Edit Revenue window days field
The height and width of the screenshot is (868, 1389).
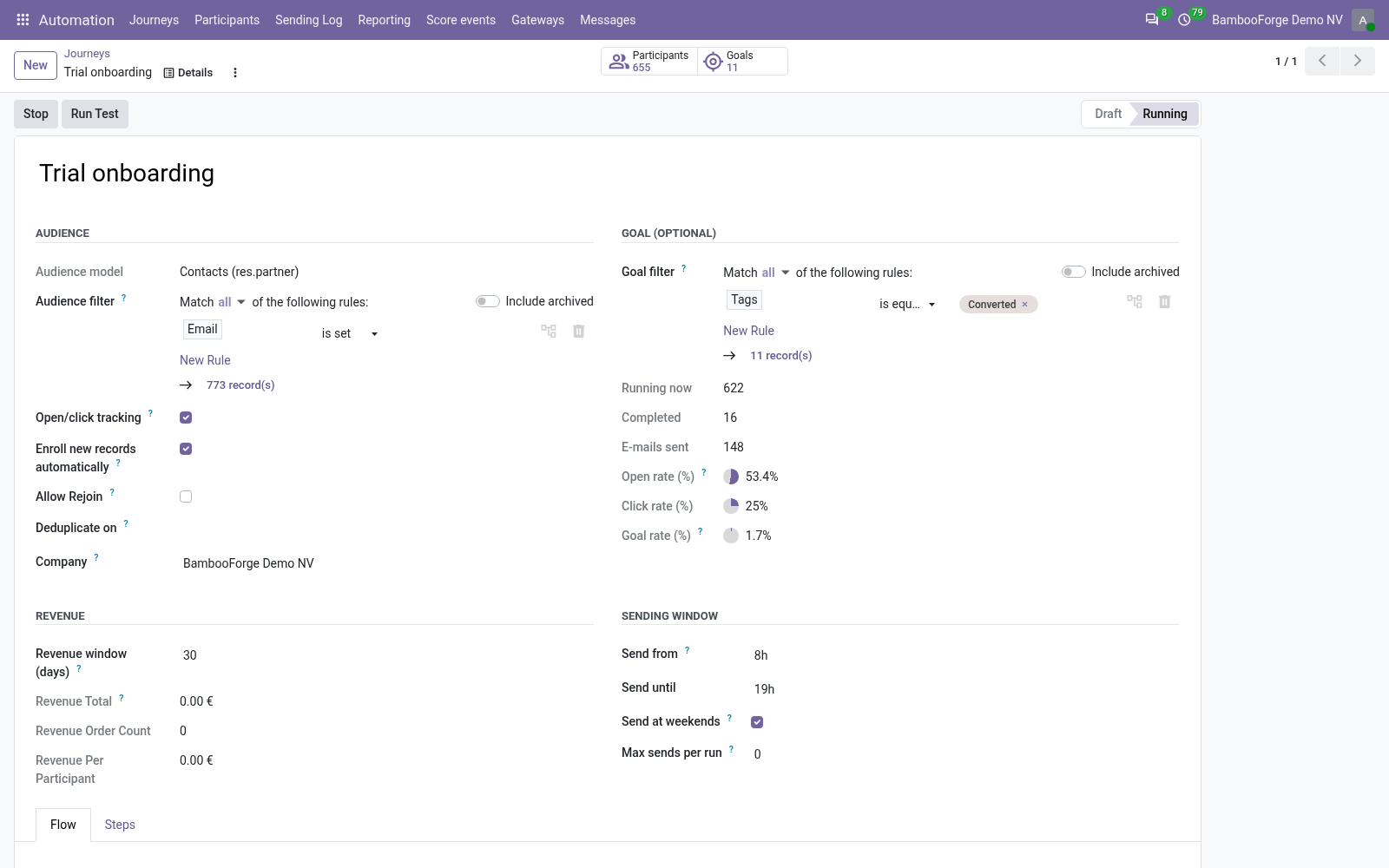(x=386, y=655)
